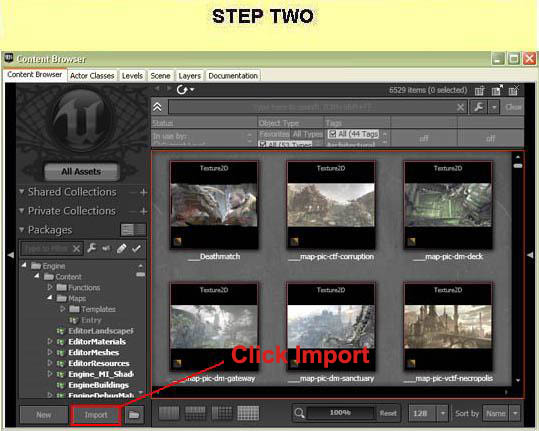Collapse the Content tree folder
This screenshot has height=431, width=539.
tap(37, 276)
